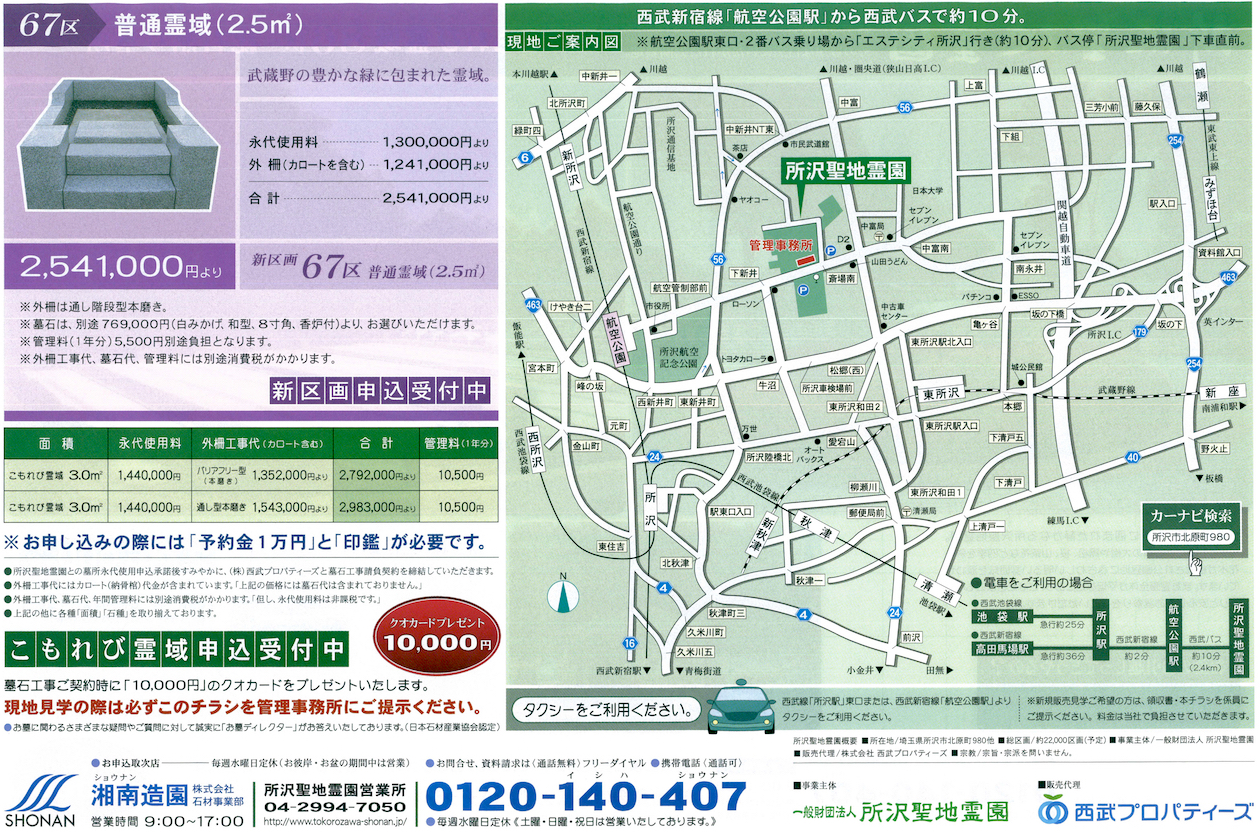Screen dimensions: 1260x832
Task: Click the 所沢聖地霊園営業所 office name
Action: click(x=335, y=788)
